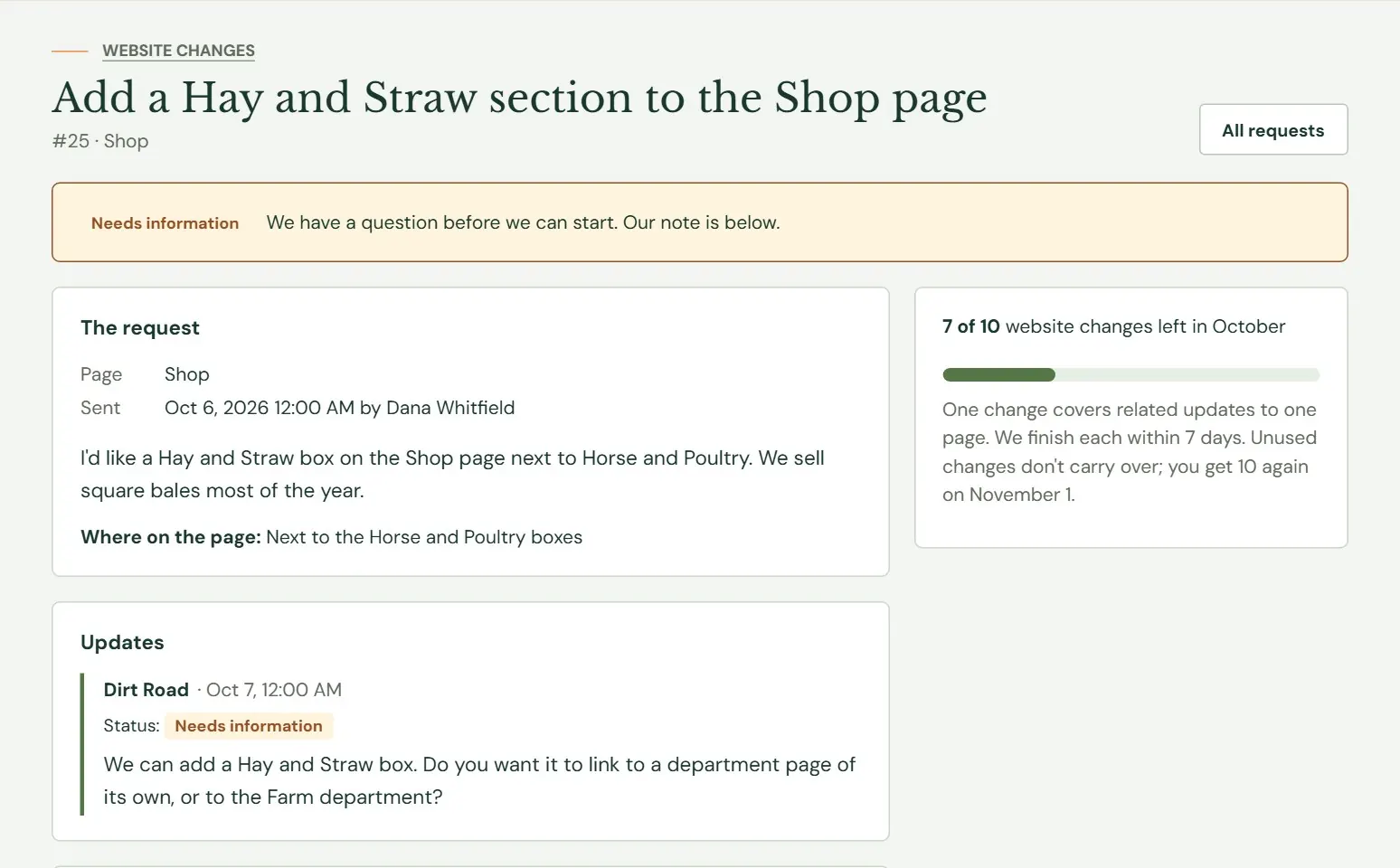This screenshot has height=868, width=1400.
Task: Click the Dirt Road note asking about department page
Action: click(479, 780)
